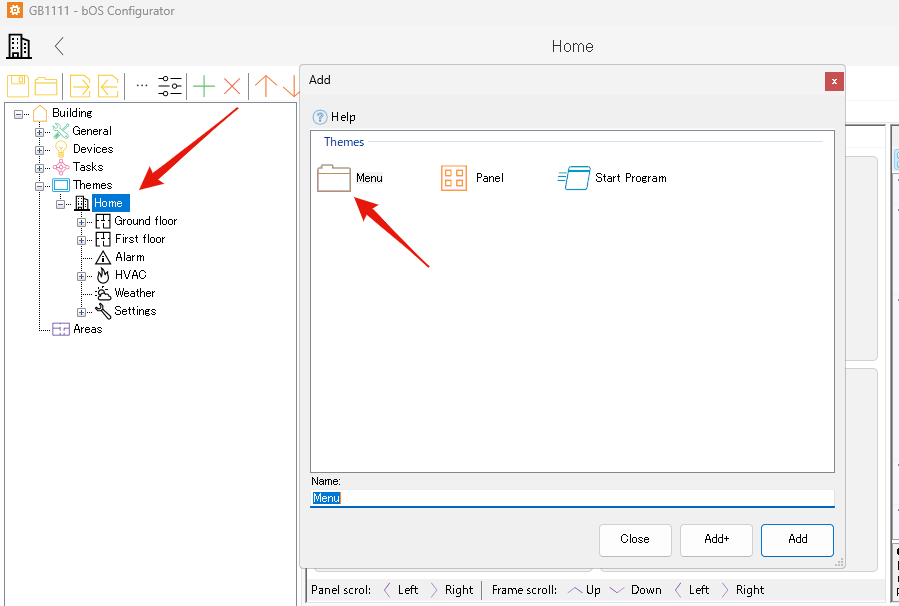Expand the Devices tree node
899x606 pixels.
coord(40,150)
